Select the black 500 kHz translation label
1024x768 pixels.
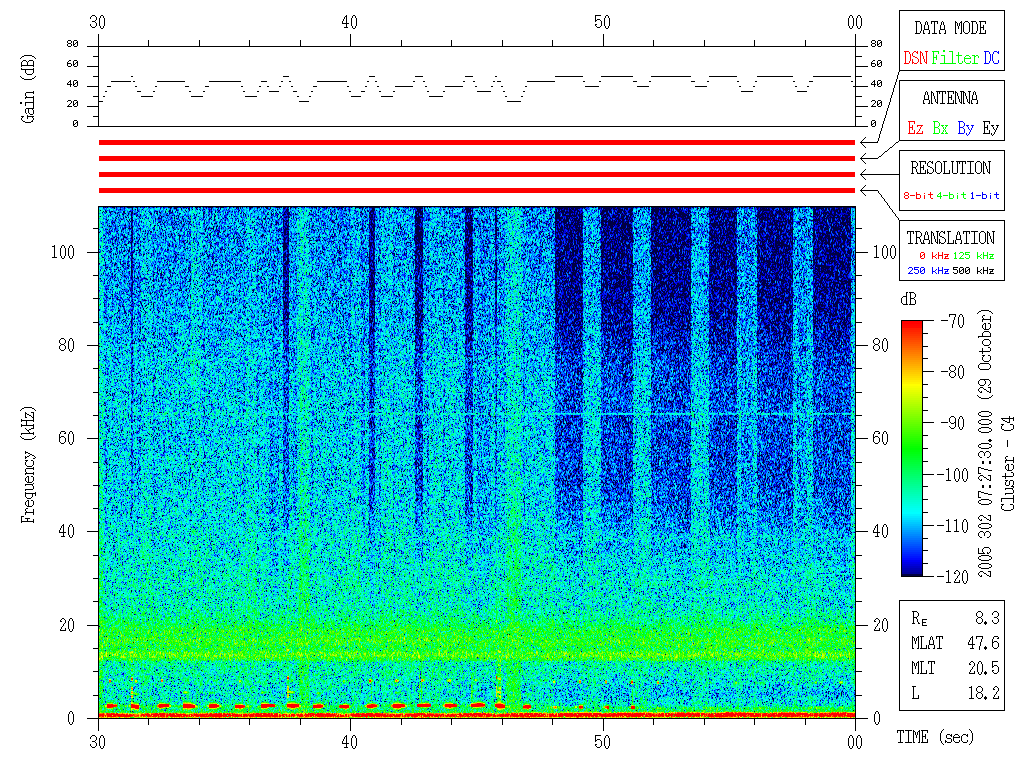973,270
